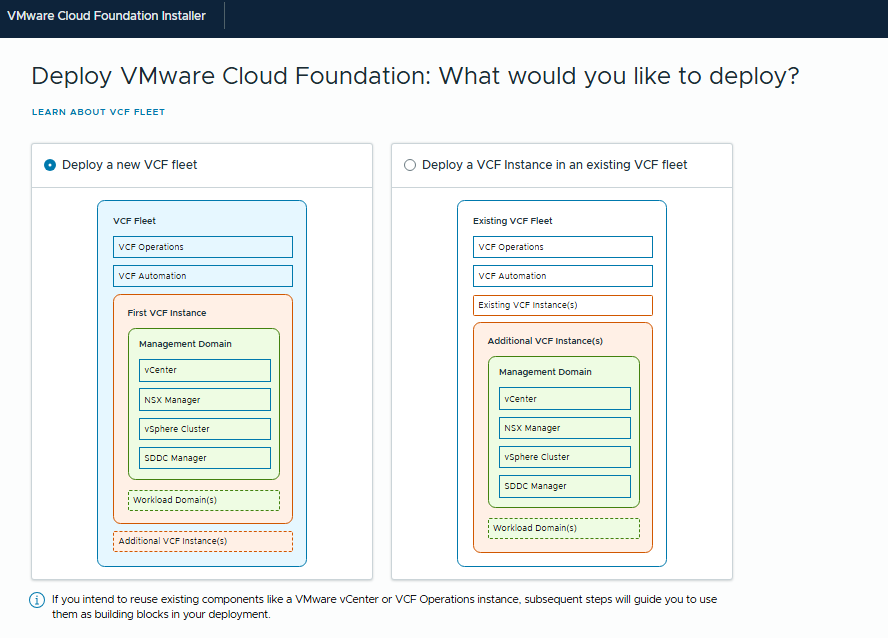Select Deploy a VCF Instance in existing fleet
This screenshot has height=638, width=888.
410,165
